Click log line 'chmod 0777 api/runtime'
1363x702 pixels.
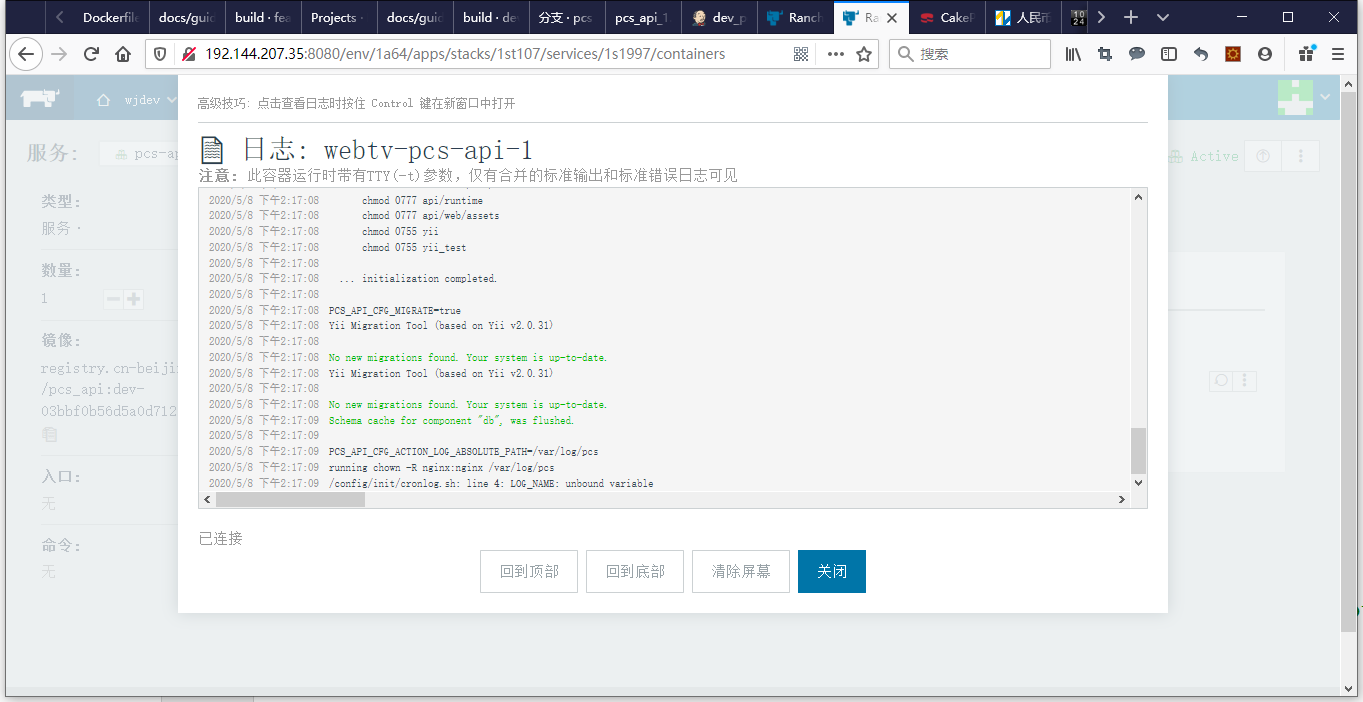(422, 201)
